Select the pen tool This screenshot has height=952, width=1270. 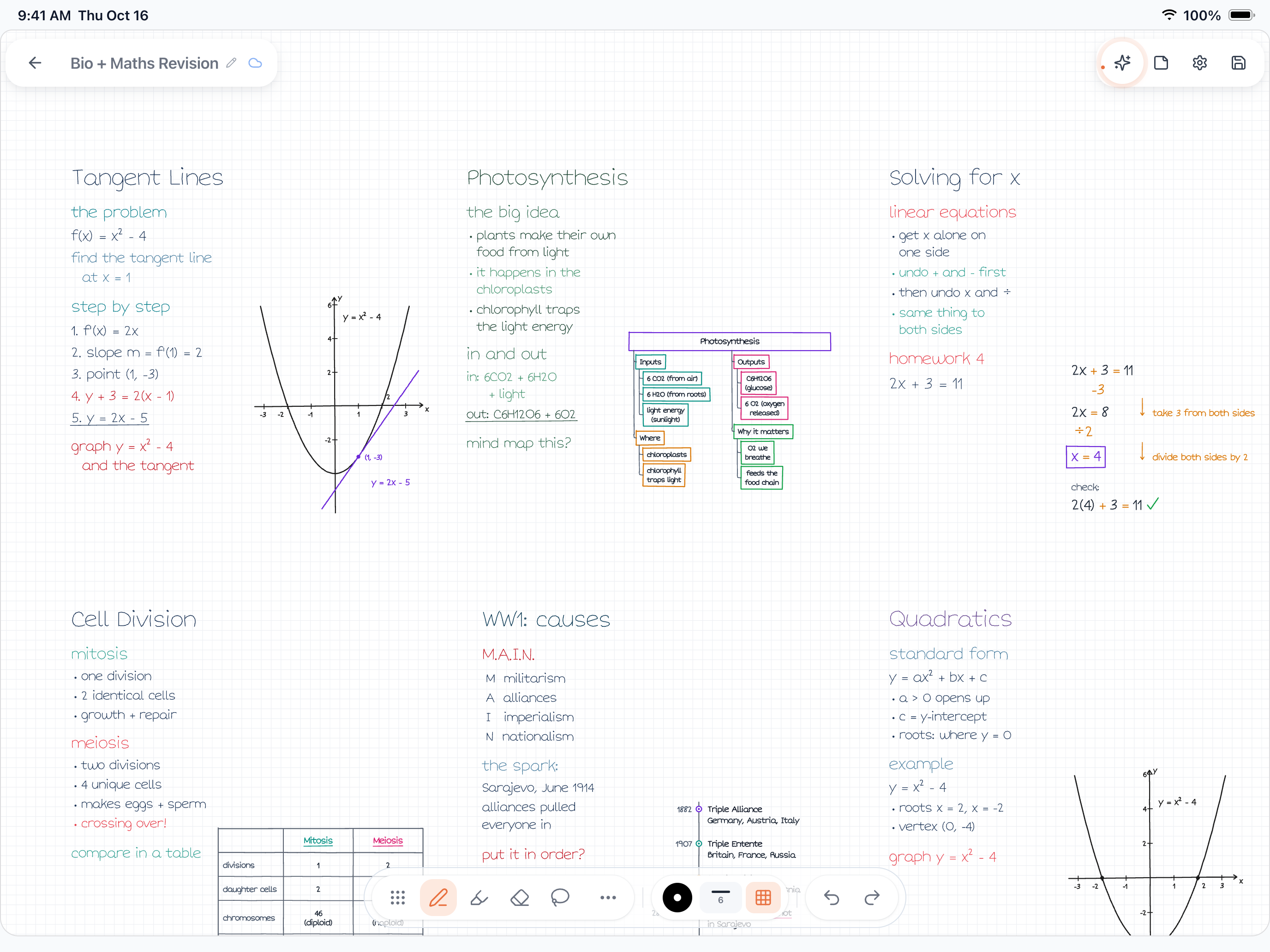pos(438,898)
